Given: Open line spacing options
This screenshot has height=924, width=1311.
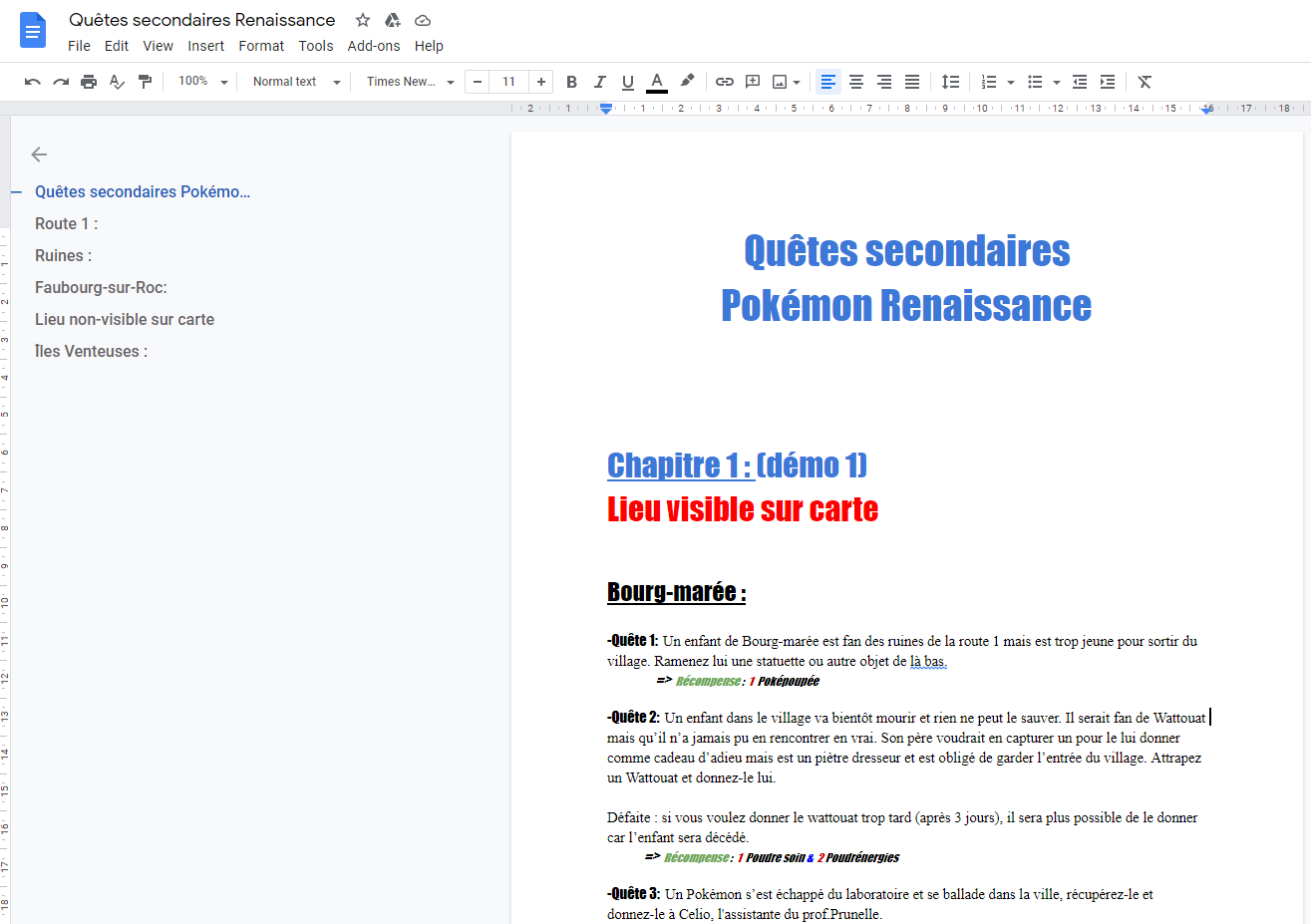Looking at the screenshot, I should [x=951, y=82].
